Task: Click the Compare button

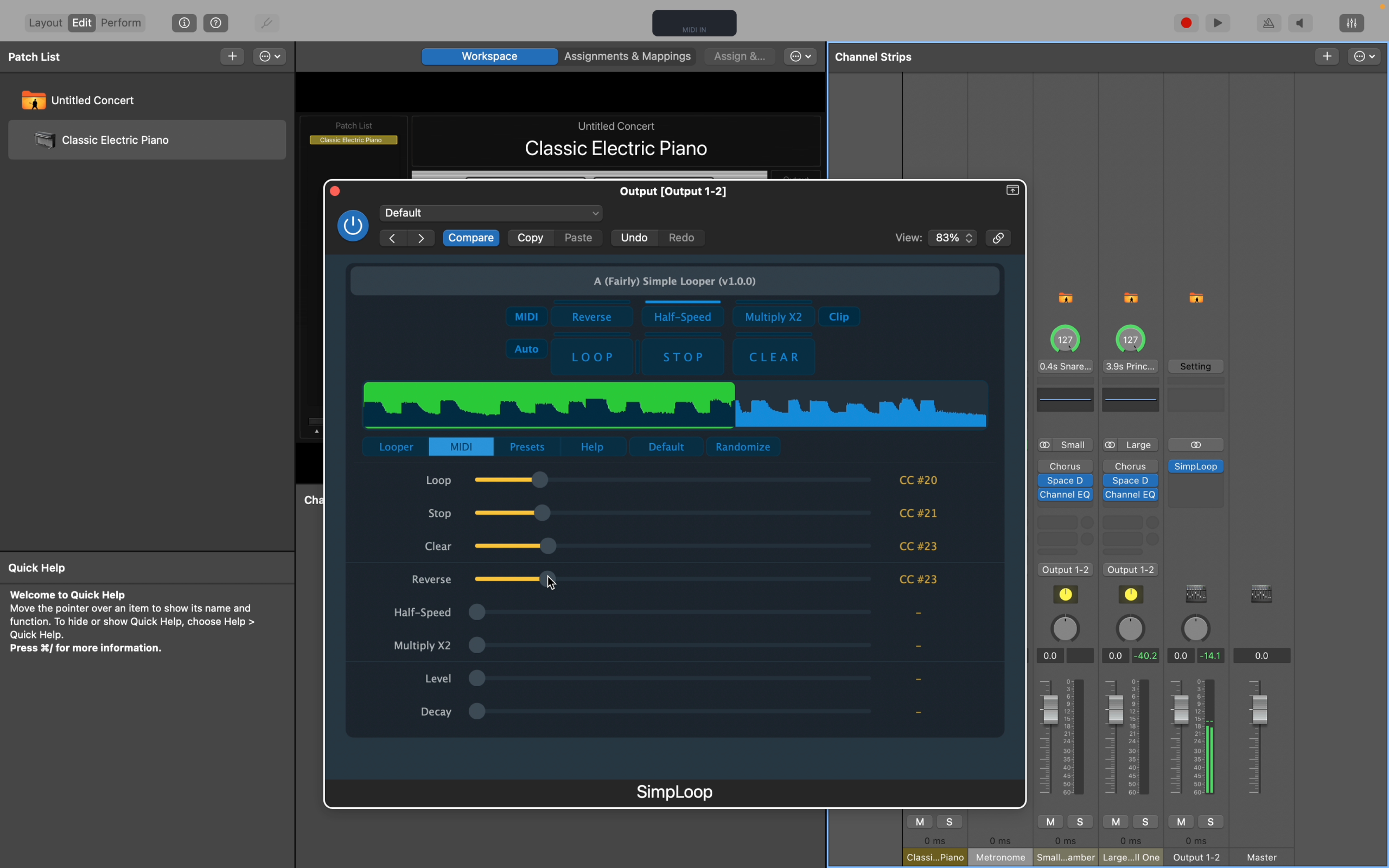Action: 471,238
